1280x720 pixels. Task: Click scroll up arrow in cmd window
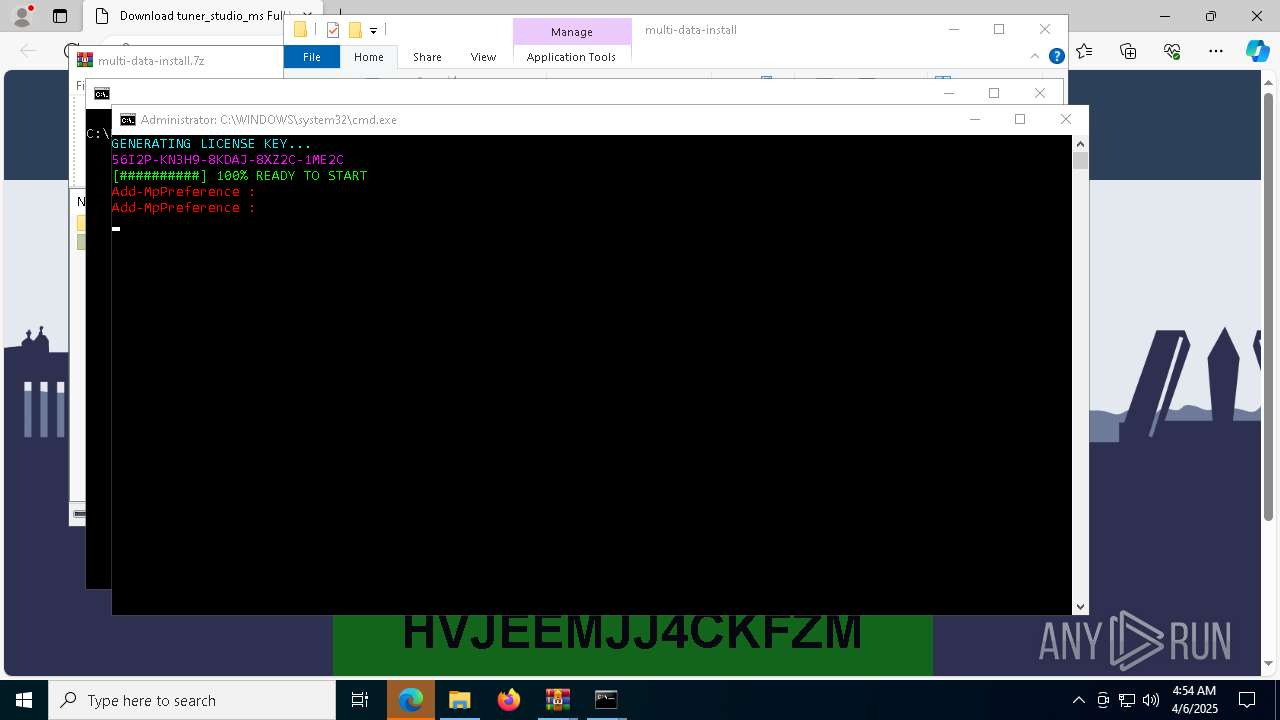[1080, 144]
